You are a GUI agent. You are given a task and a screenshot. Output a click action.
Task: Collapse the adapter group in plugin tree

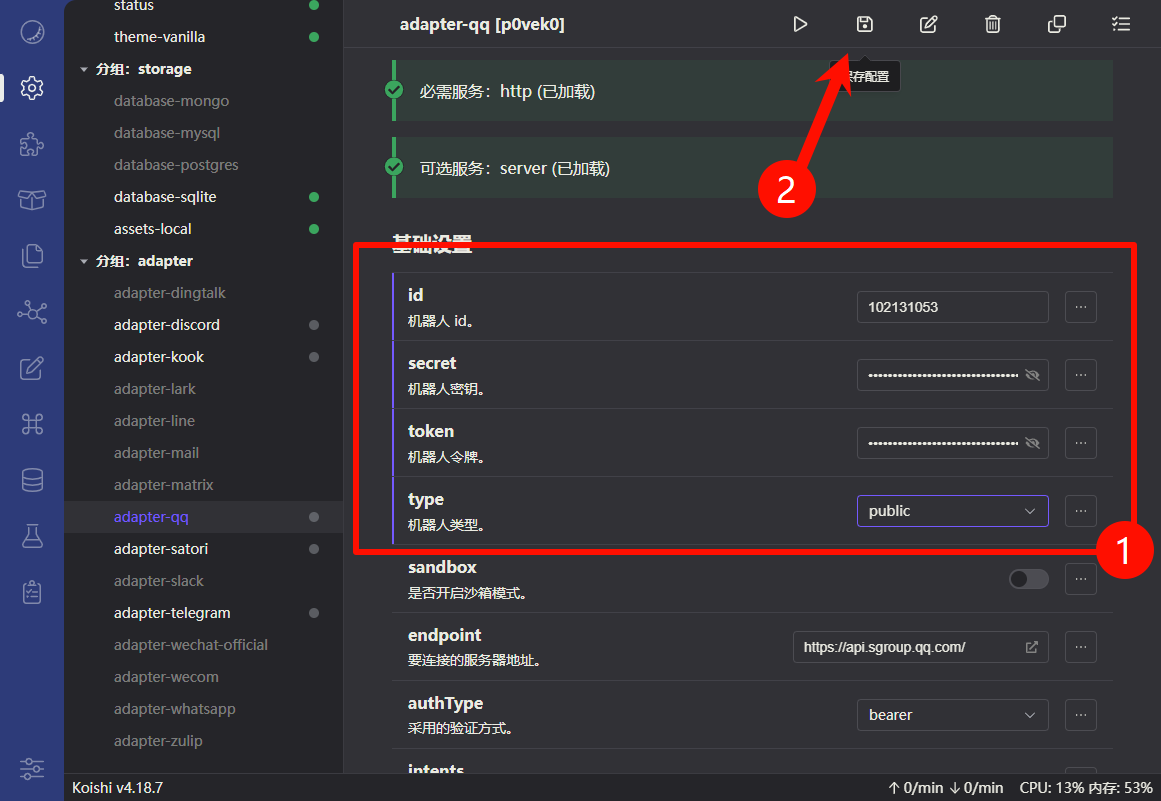(x=84, y=261)
